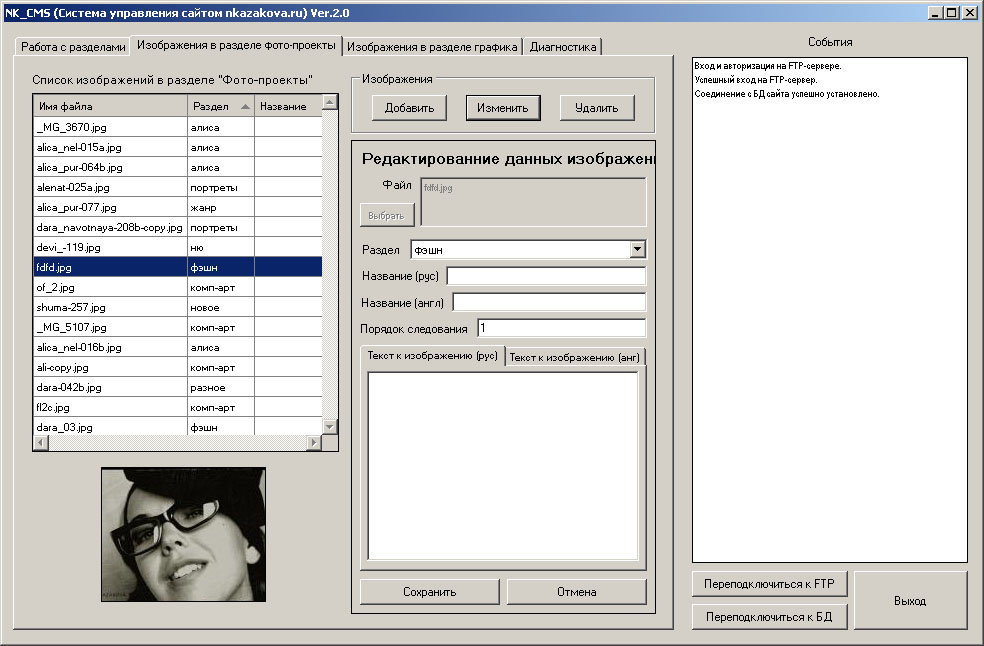Focus the Порядок следования field
This screenshot has width=984, height=646.
(560, 328)
